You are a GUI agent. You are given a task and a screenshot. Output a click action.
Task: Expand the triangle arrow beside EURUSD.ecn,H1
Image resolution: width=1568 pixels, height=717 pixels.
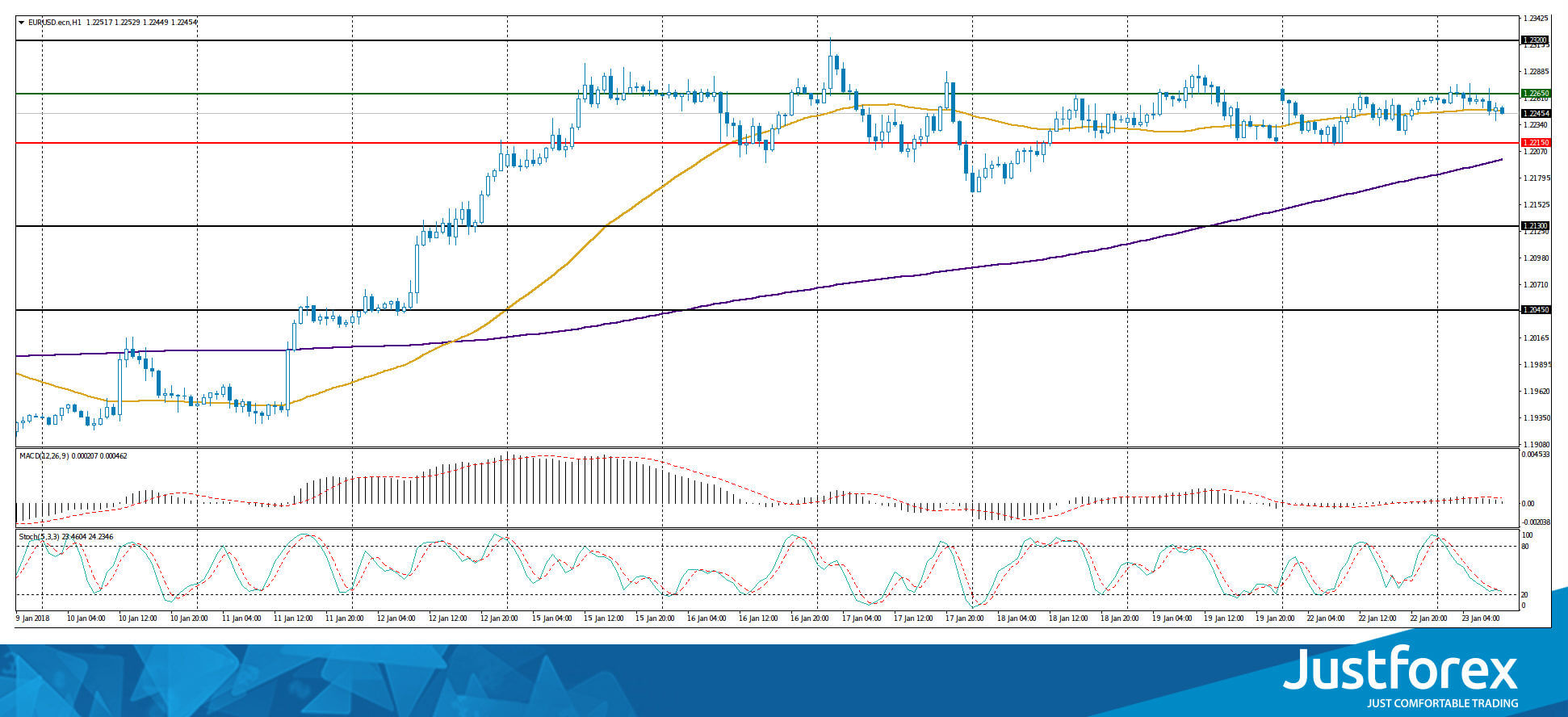click(22, 23)
